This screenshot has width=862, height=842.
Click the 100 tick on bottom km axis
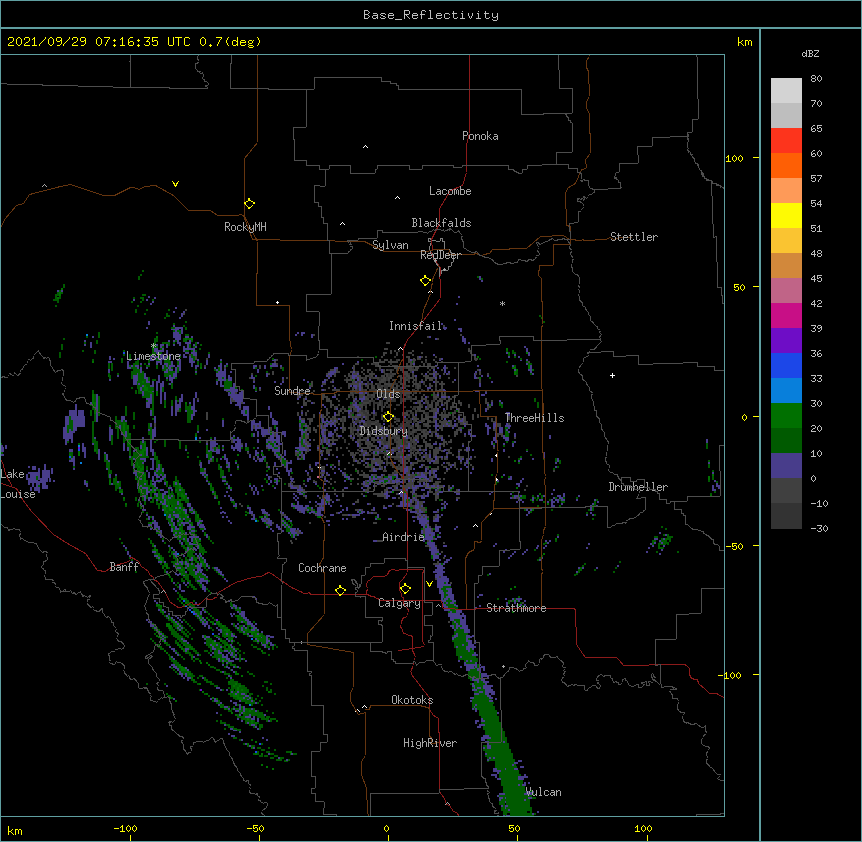coord(643,828)
